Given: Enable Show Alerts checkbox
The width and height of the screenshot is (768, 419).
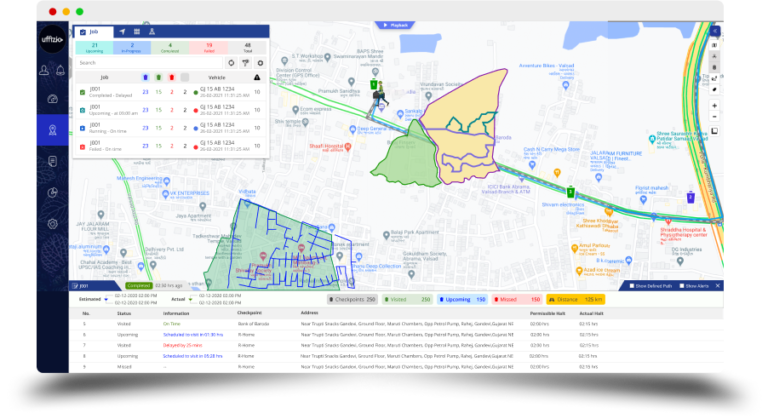Looking at the screenshot, I should 682,286.
